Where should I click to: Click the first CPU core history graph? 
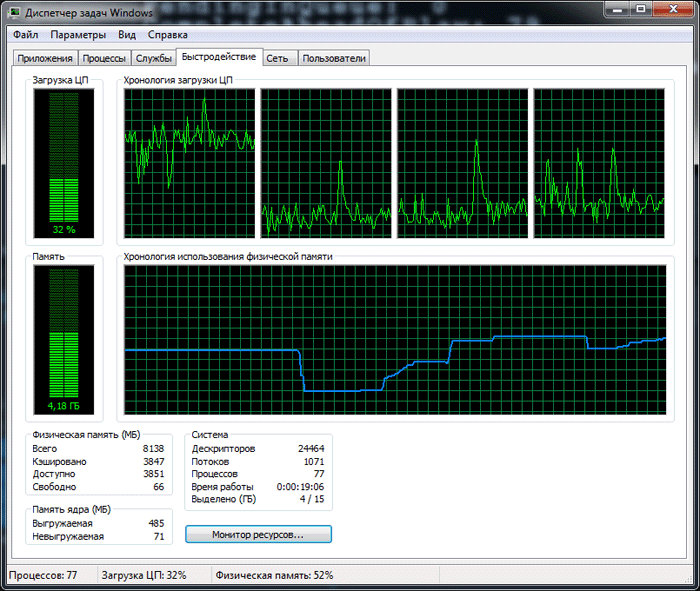pos(190,163)
